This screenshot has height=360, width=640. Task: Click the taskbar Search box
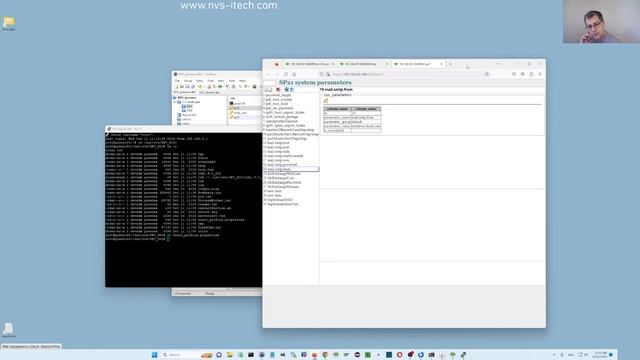coord(187,355)
